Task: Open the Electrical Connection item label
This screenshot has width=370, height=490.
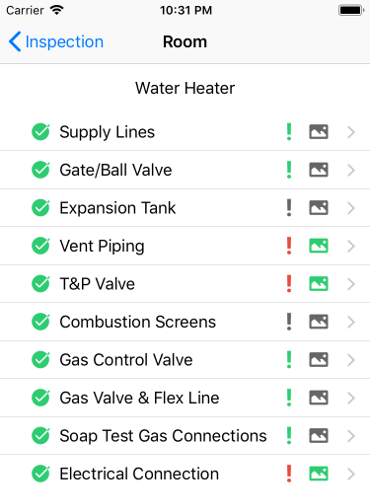Action: pos(139,474)
